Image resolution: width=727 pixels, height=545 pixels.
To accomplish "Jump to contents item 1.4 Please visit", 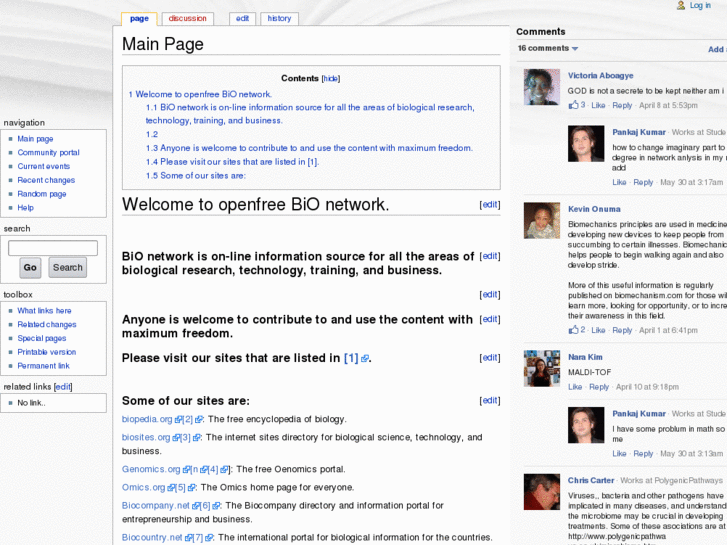I will coord(232,162).
